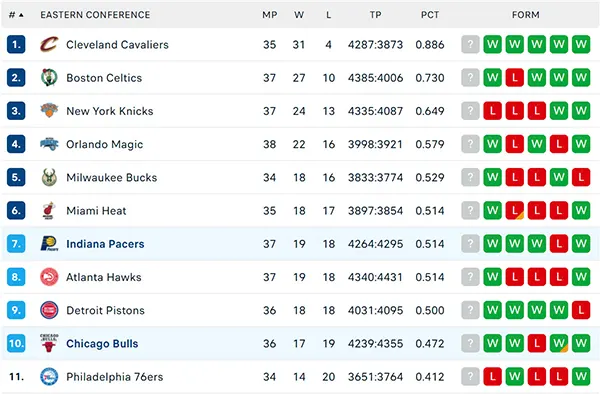Click the New York Knicks logo
The width and height of the screenshot is (600, 394).
point(49,111)
